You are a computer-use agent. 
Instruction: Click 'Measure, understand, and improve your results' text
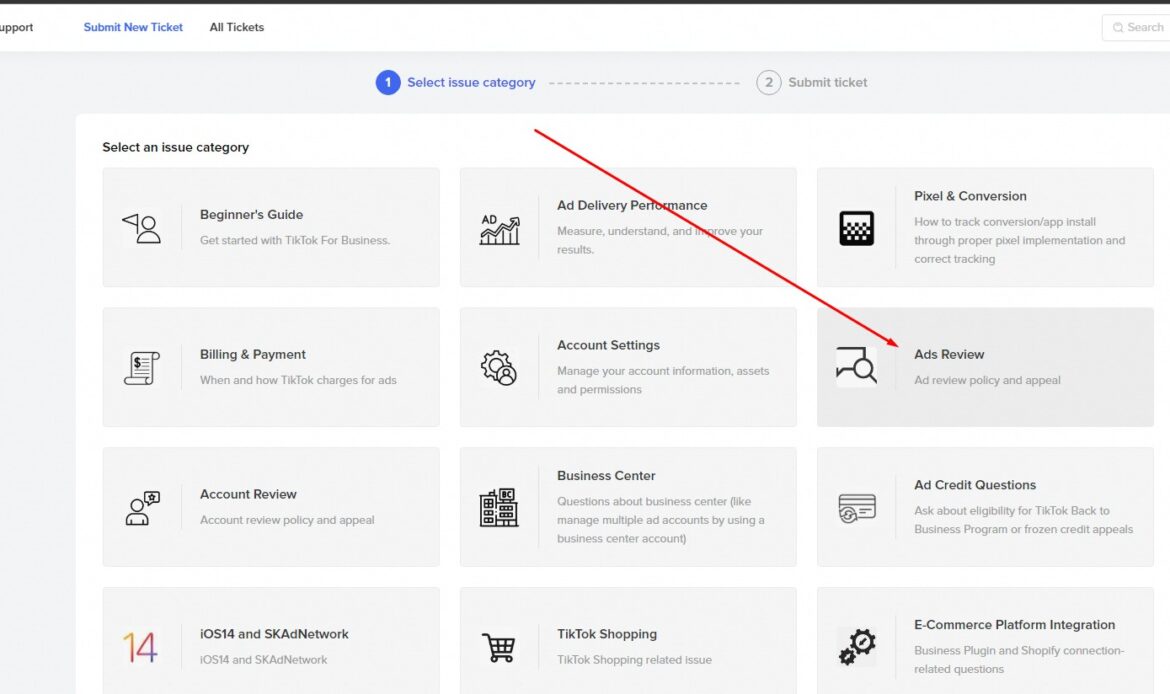pos(660,240)
